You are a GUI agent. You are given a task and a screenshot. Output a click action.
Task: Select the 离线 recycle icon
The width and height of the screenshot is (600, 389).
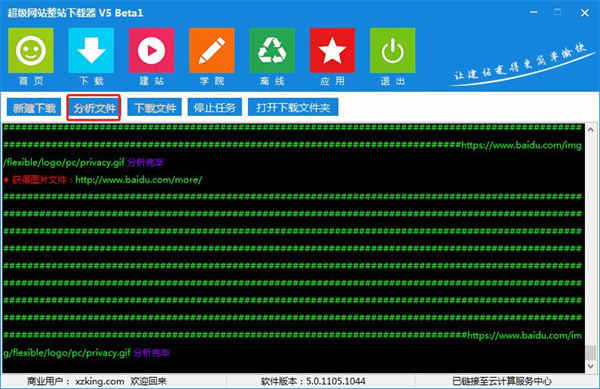click(272, 50)
